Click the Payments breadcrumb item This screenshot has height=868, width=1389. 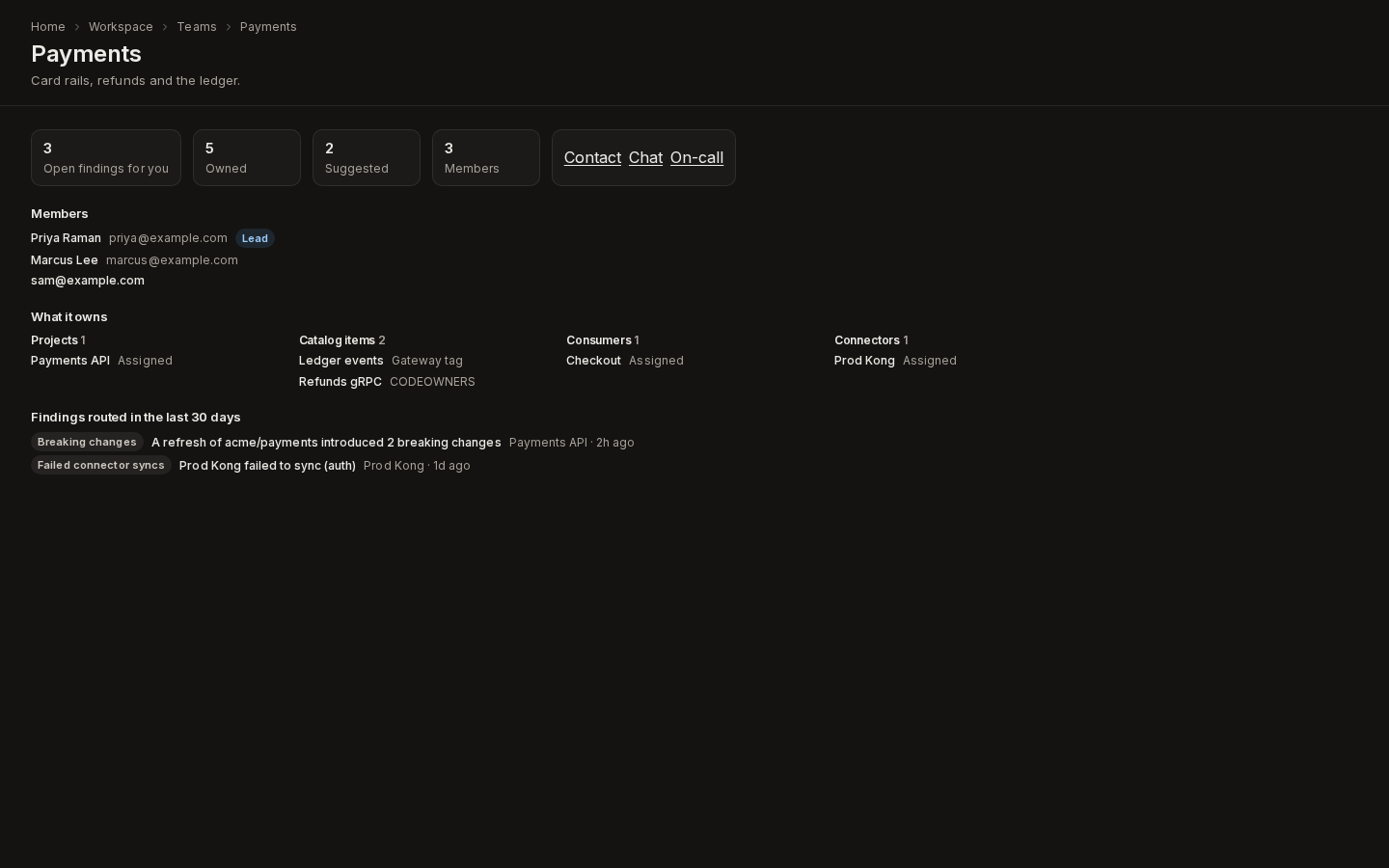268,27
